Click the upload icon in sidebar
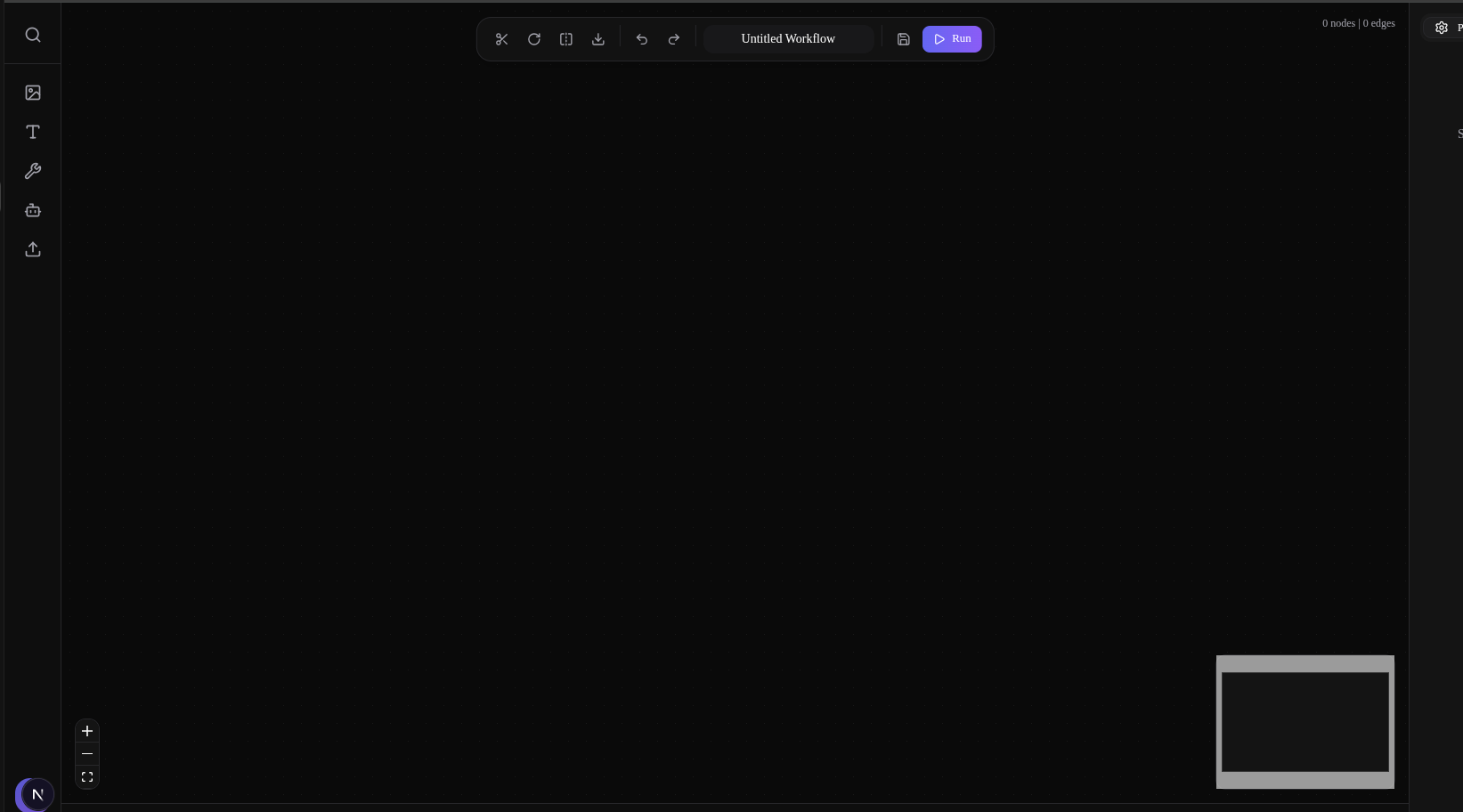Viewport: 1463px width, 812px height. tap(33, 249)
